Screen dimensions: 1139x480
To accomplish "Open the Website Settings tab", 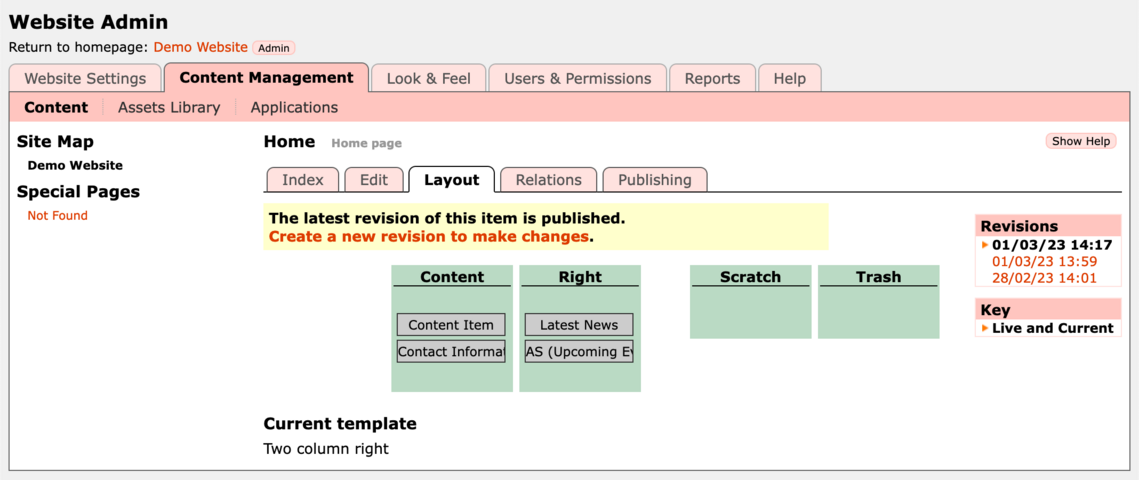I will (85, 78).
